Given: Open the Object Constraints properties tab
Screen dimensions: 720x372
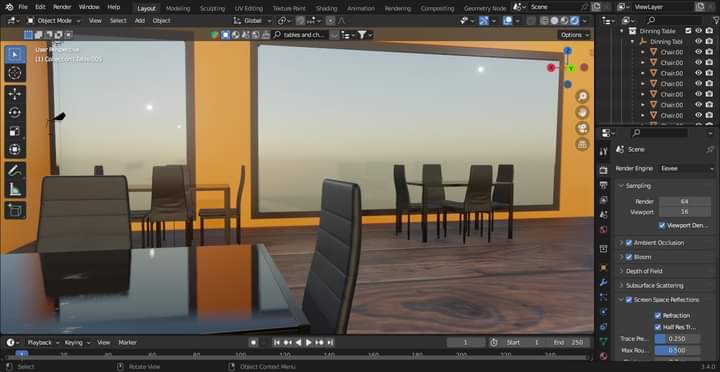Looking at the screenshot, I should [x=603, y=327].
